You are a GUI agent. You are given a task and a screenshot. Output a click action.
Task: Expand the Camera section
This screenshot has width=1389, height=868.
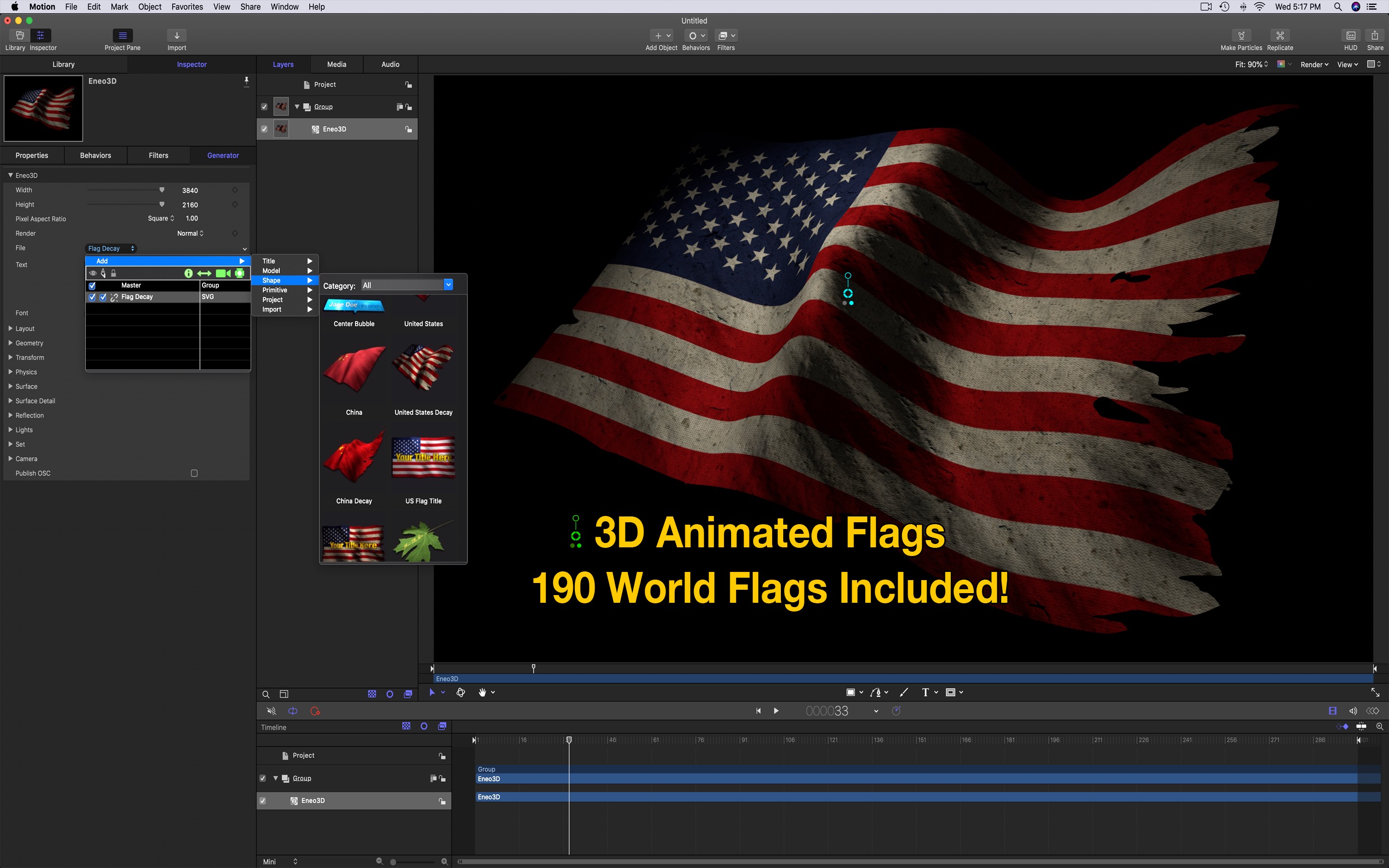(10, 459)
